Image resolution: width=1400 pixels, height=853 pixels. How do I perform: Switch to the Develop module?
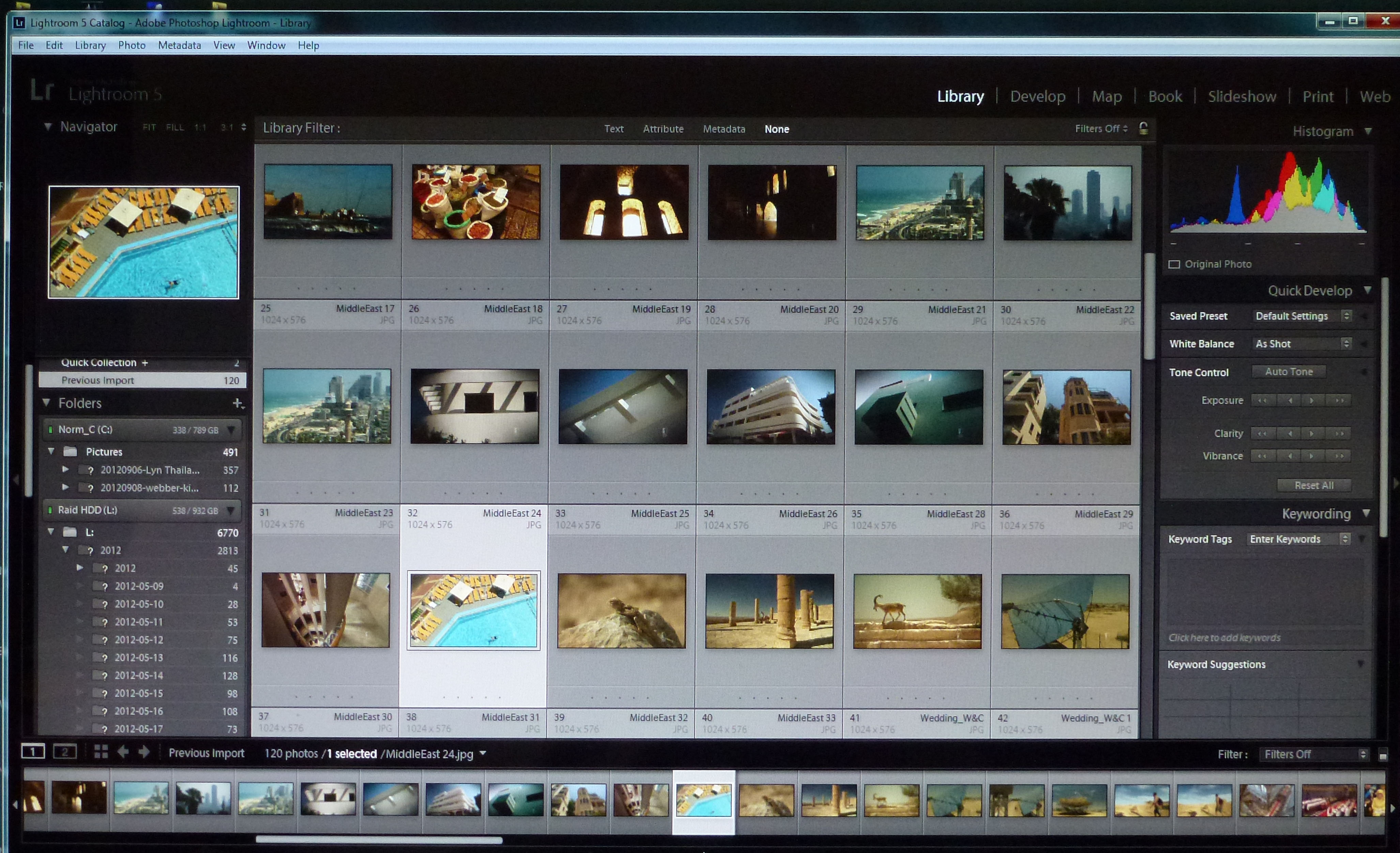tap(1037, 96)
